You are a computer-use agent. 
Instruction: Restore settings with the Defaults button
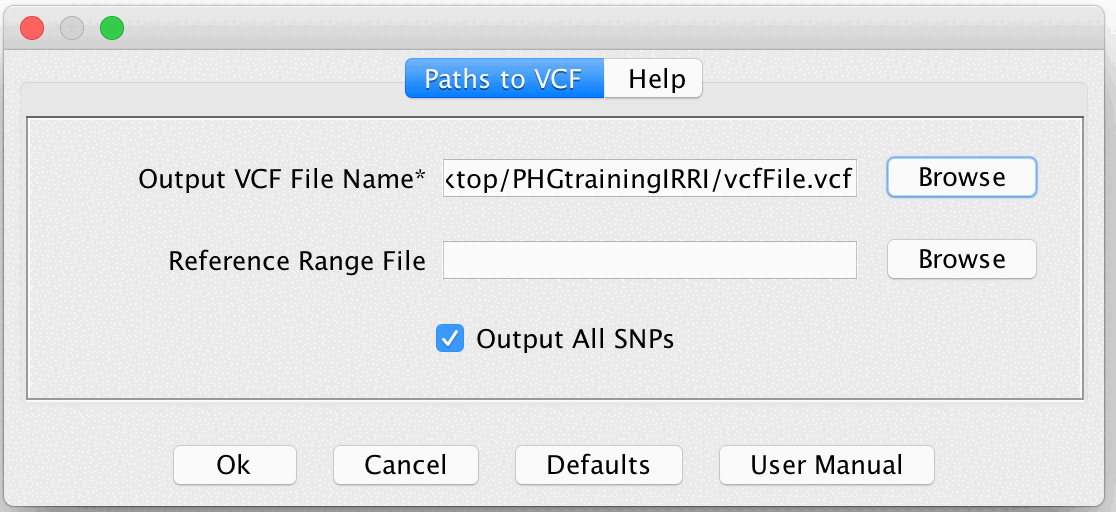598,465
